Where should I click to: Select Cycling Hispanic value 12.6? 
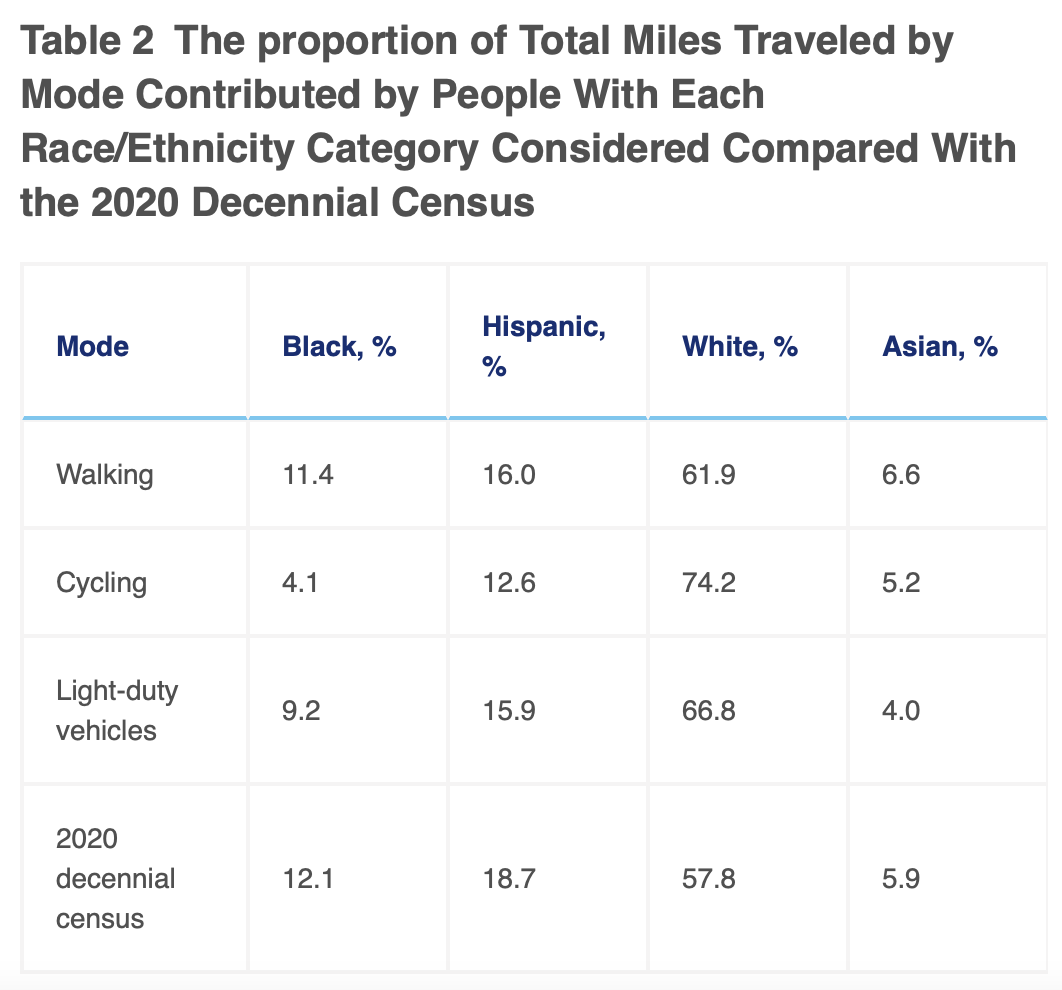(x=509, y=582)
